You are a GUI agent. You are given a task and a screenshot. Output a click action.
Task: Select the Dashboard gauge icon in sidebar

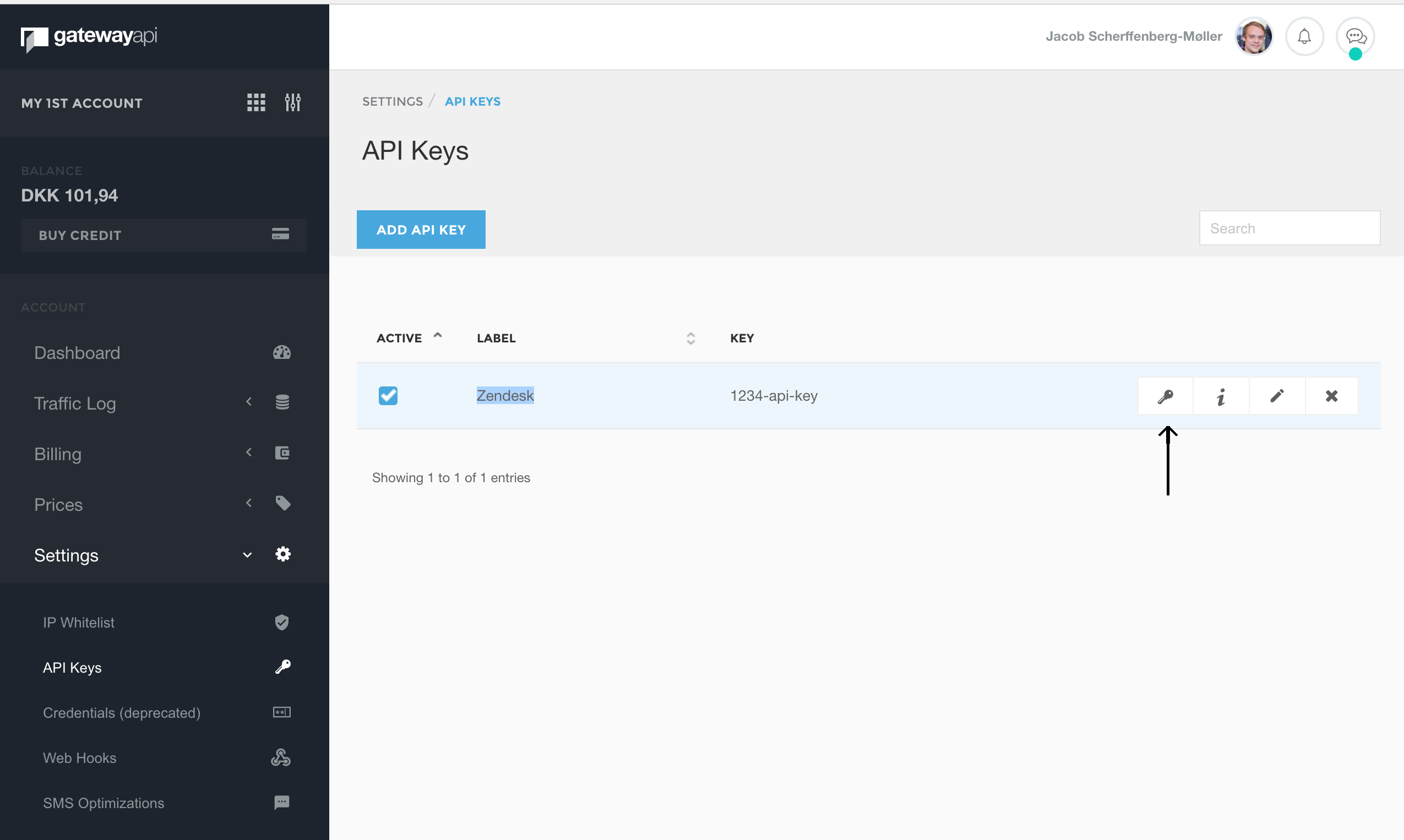point(281,352)
